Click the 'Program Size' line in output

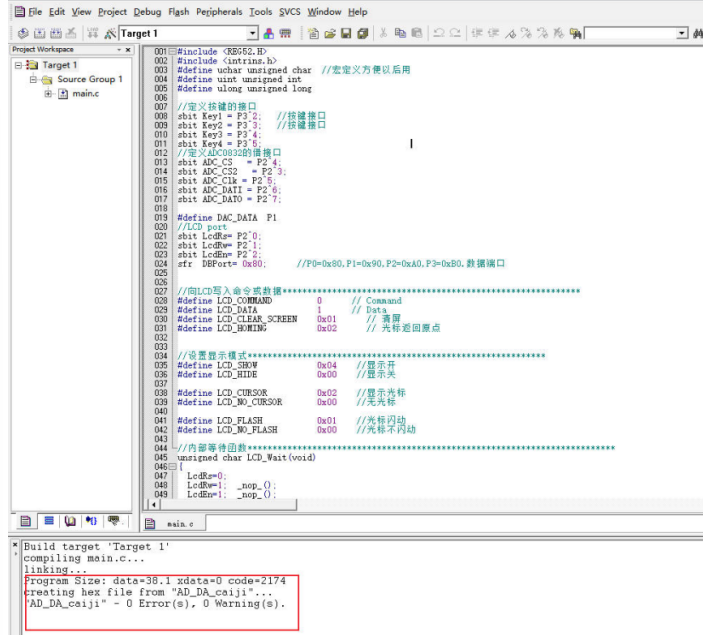pyautogui.click(x=155, y=581)
